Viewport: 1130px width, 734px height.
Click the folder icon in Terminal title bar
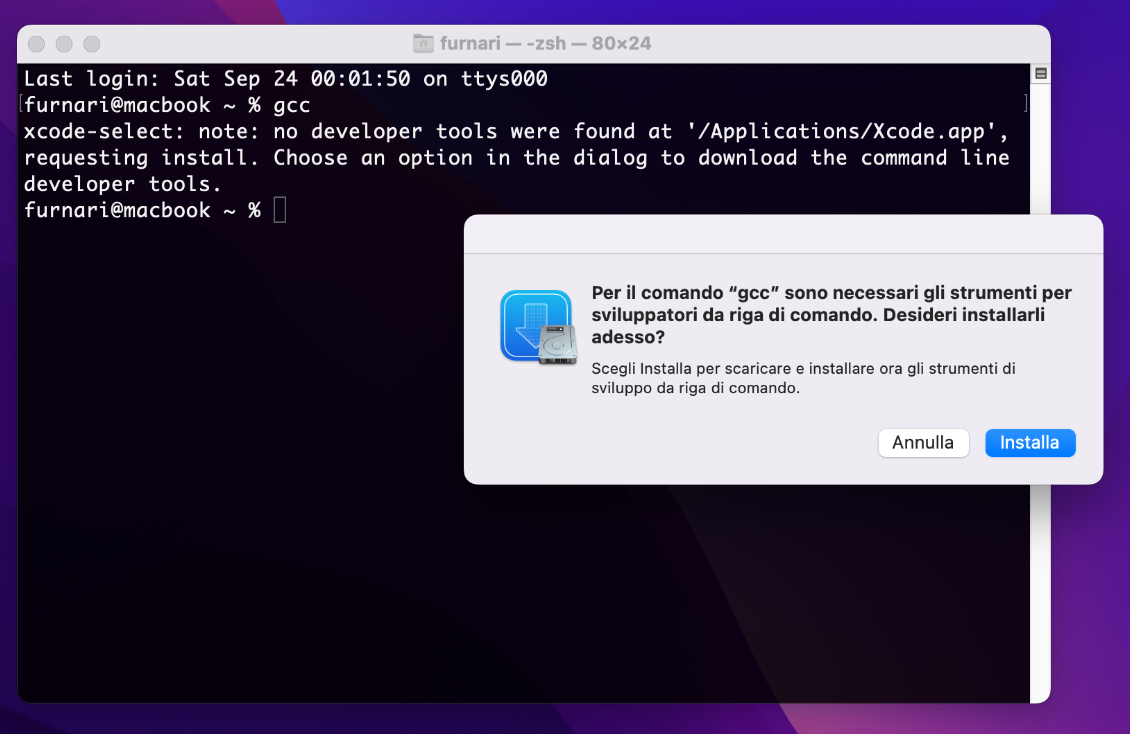coord(423,43)
